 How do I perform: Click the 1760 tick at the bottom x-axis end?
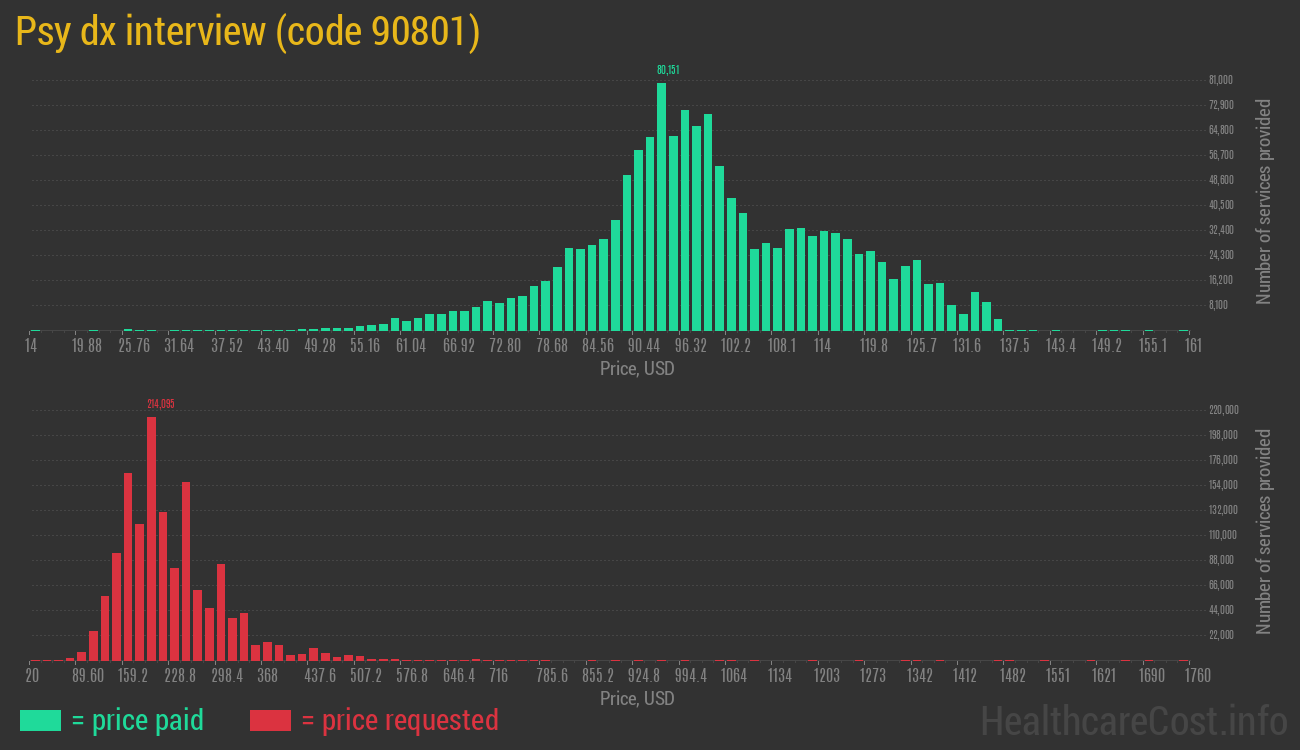(x=1197, y=676)
